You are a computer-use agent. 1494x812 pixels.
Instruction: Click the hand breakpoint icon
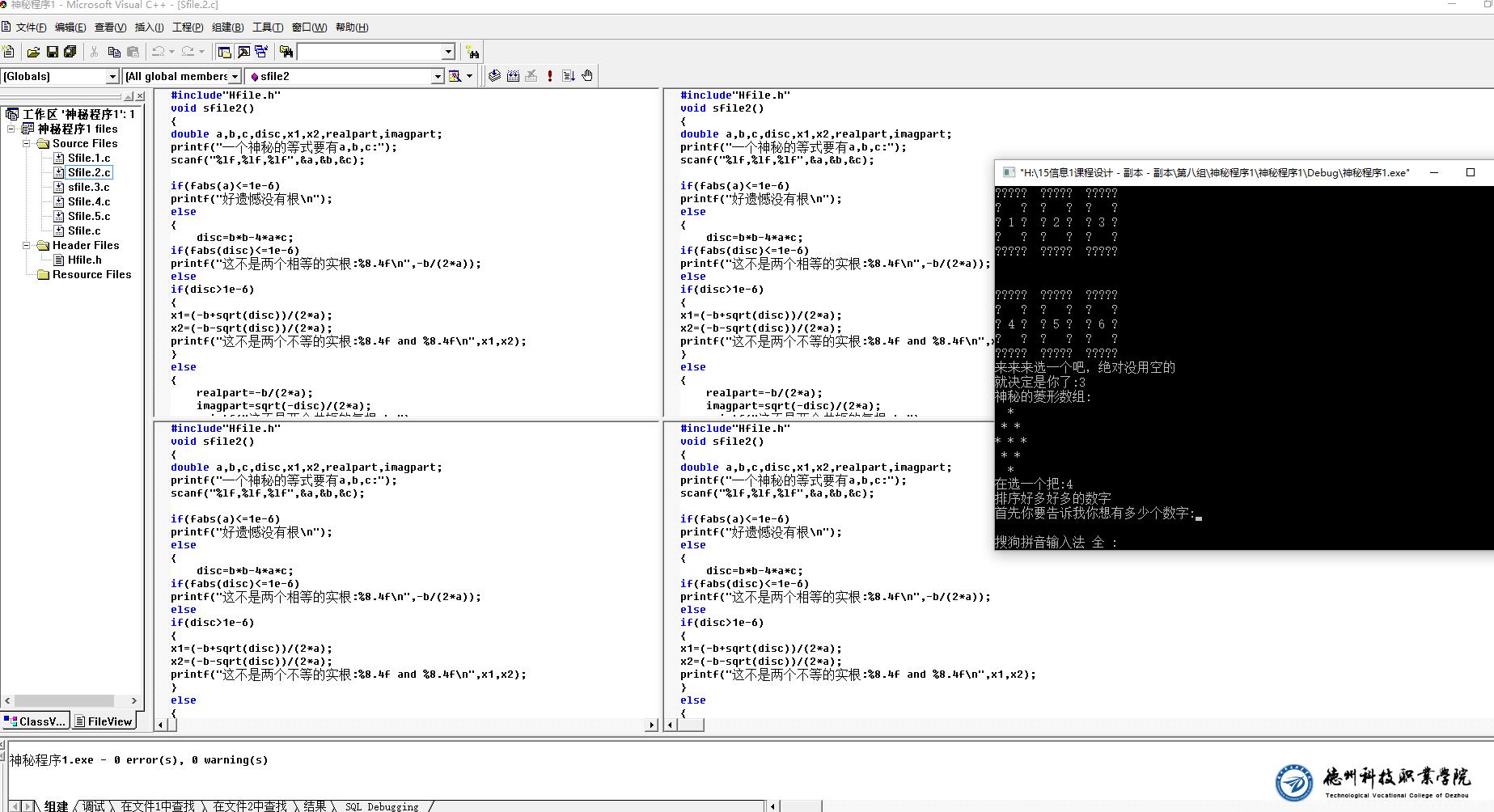point(587,76)
